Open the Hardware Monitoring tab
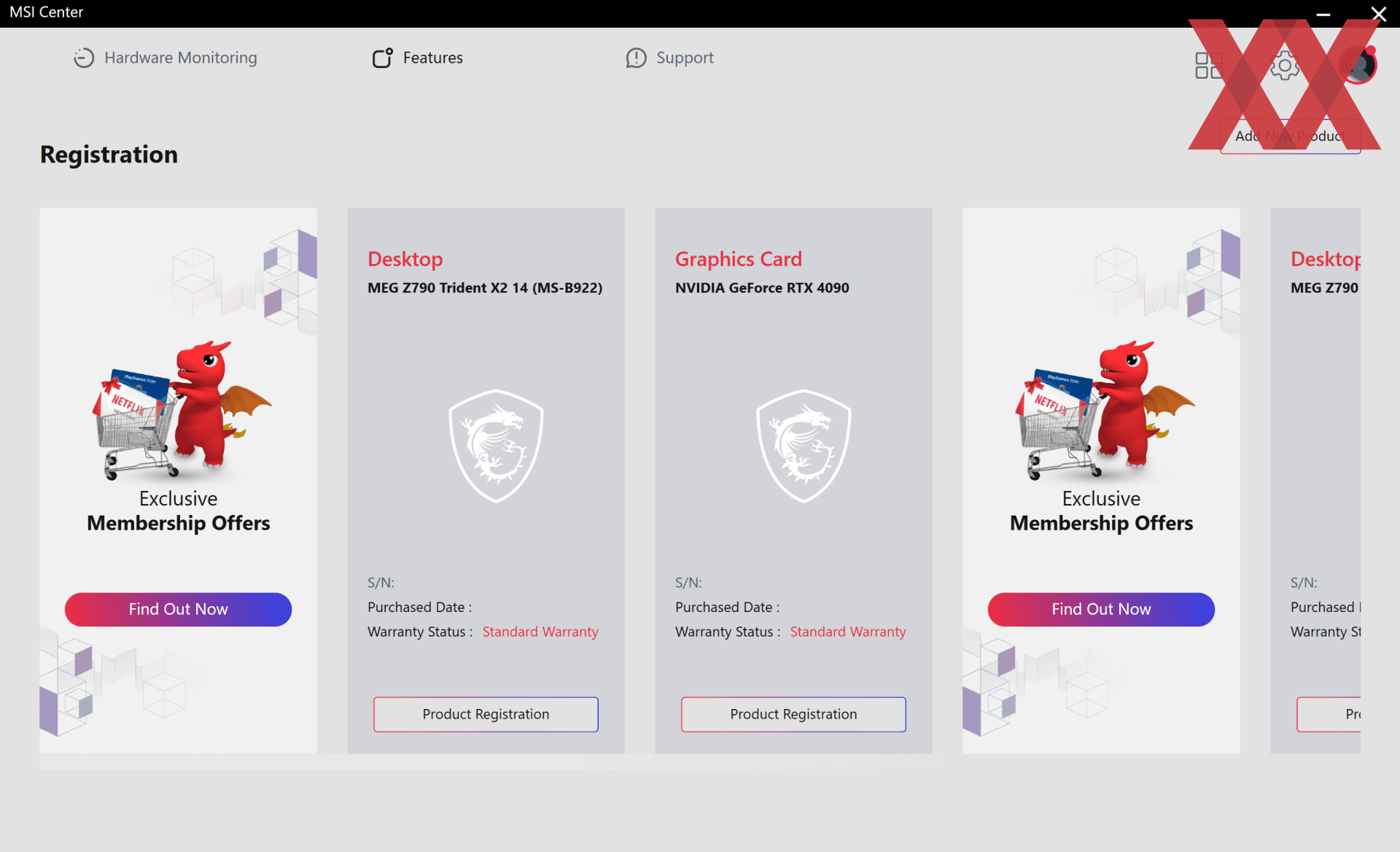The width and height of the screenshot is (1400, 852). coord(166,58)
